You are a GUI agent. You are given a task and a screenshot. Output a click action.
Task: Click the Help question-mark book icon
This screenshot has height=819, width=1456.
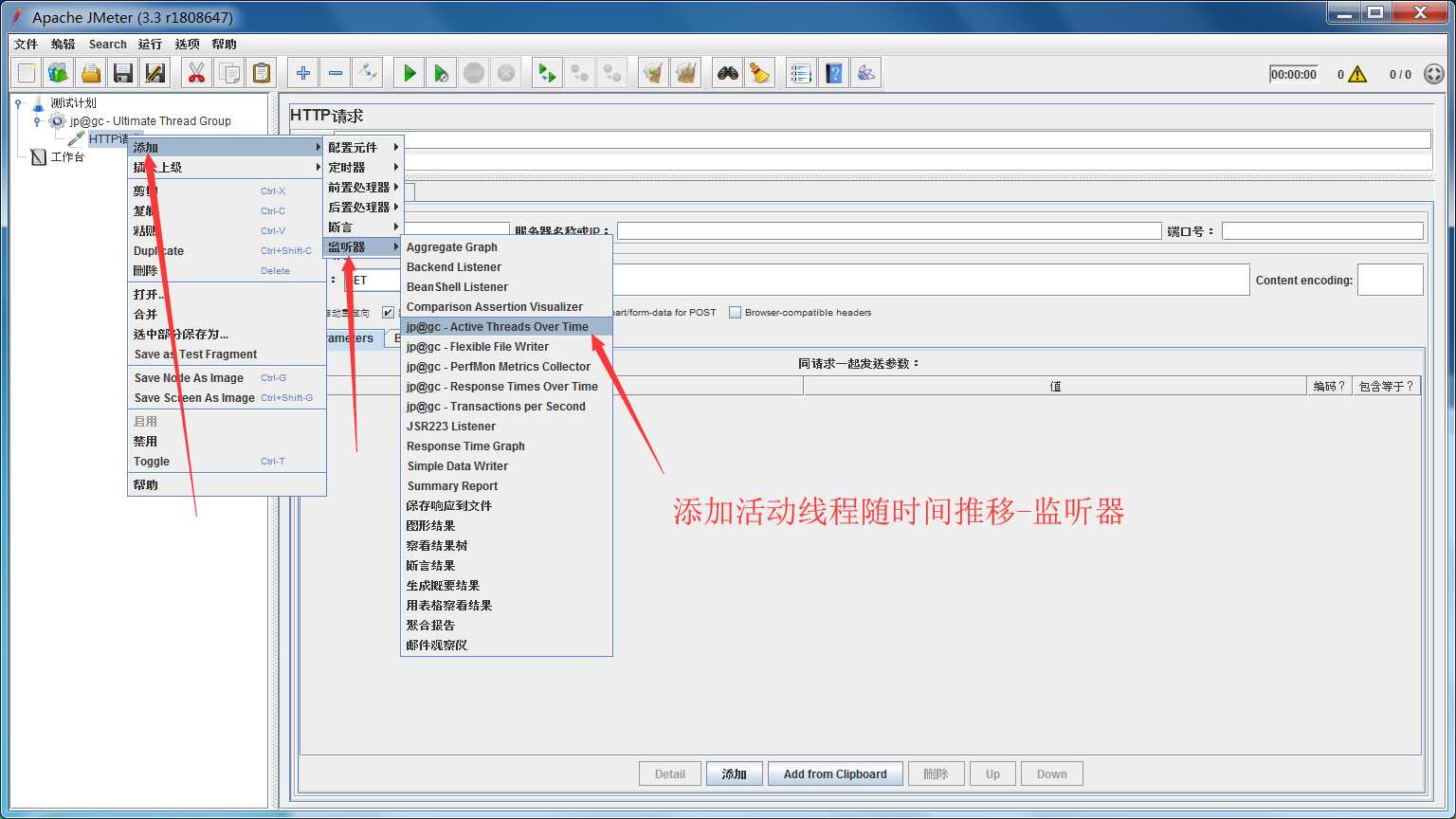[833, 73]
